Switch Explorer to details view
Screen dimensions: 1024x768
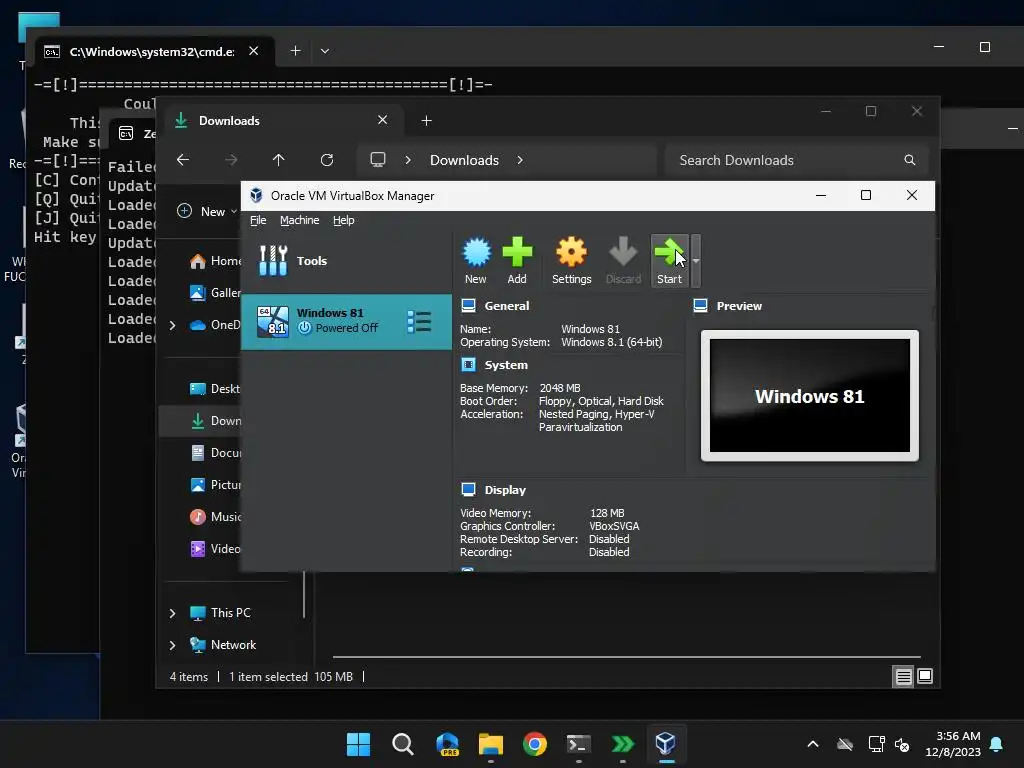(x=903, y=677)
